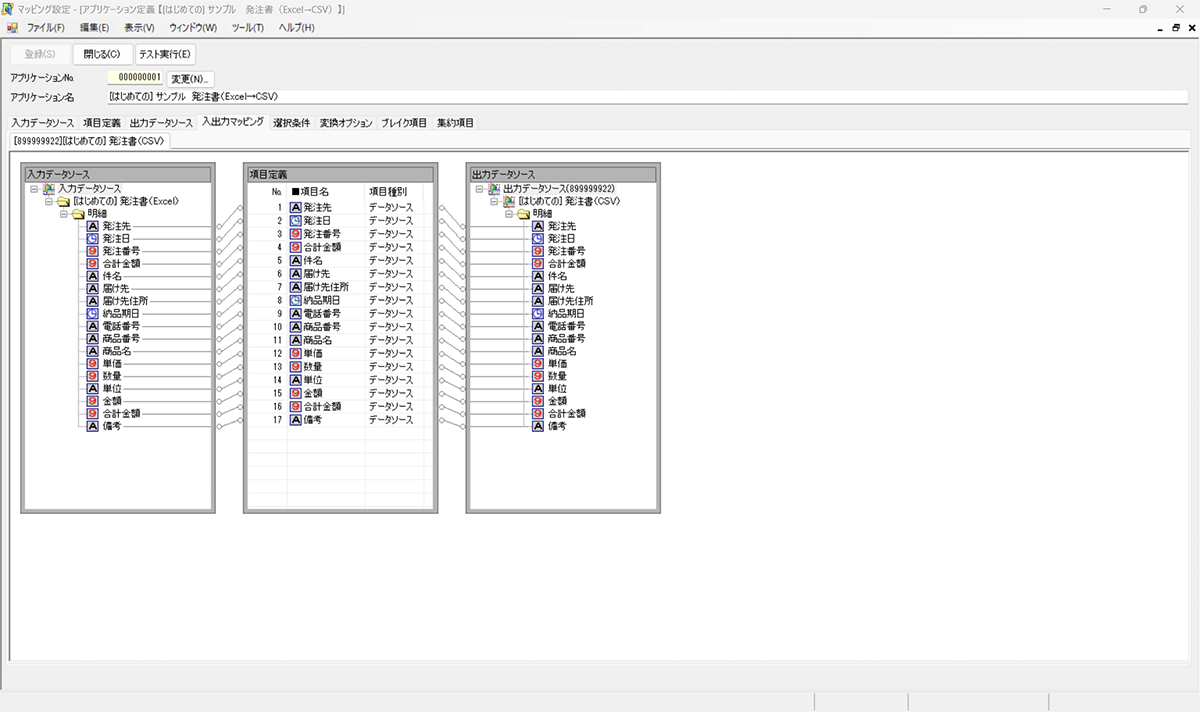Collapse the 入力データソース root tree node

tap(34, 189)
